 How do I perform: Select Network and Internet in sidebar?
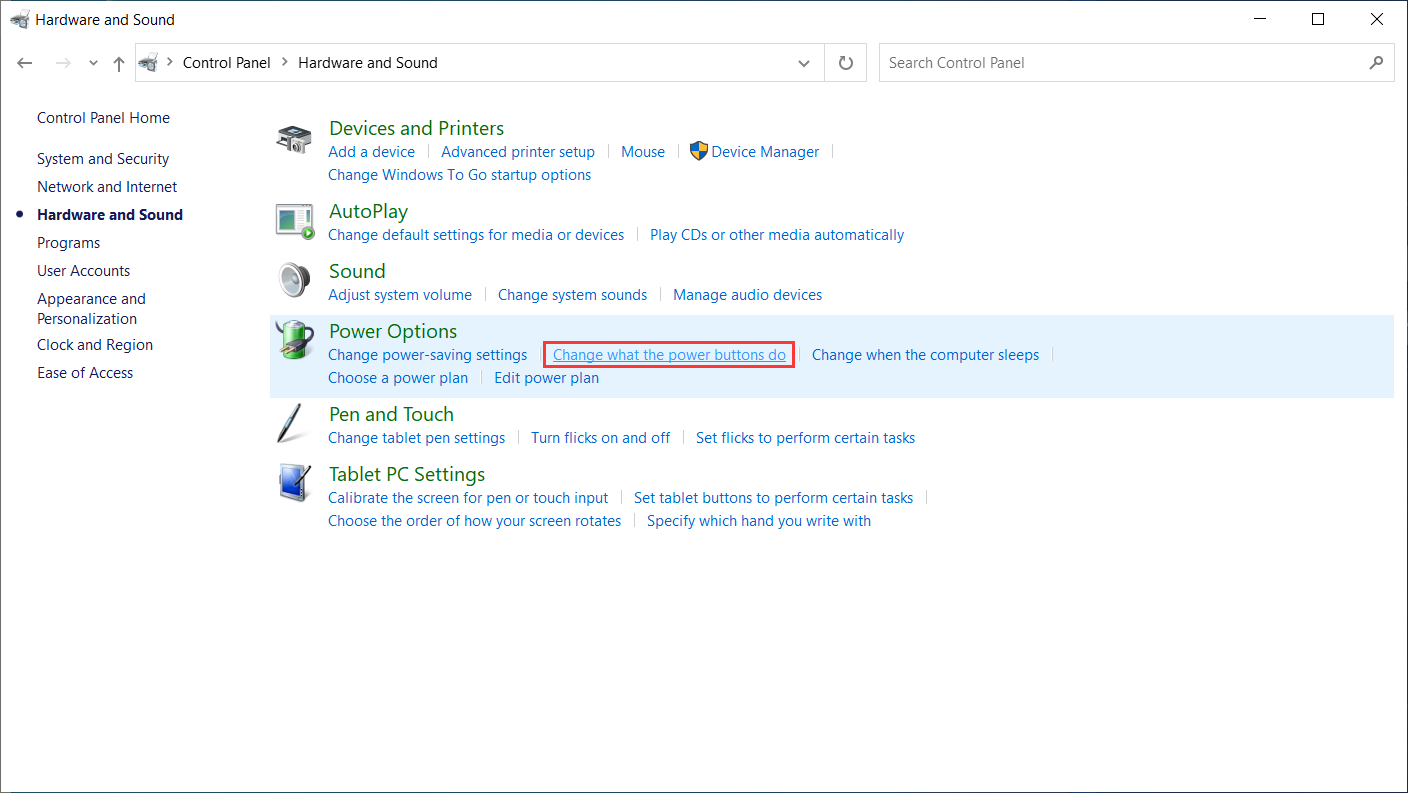tap(107, 187)
